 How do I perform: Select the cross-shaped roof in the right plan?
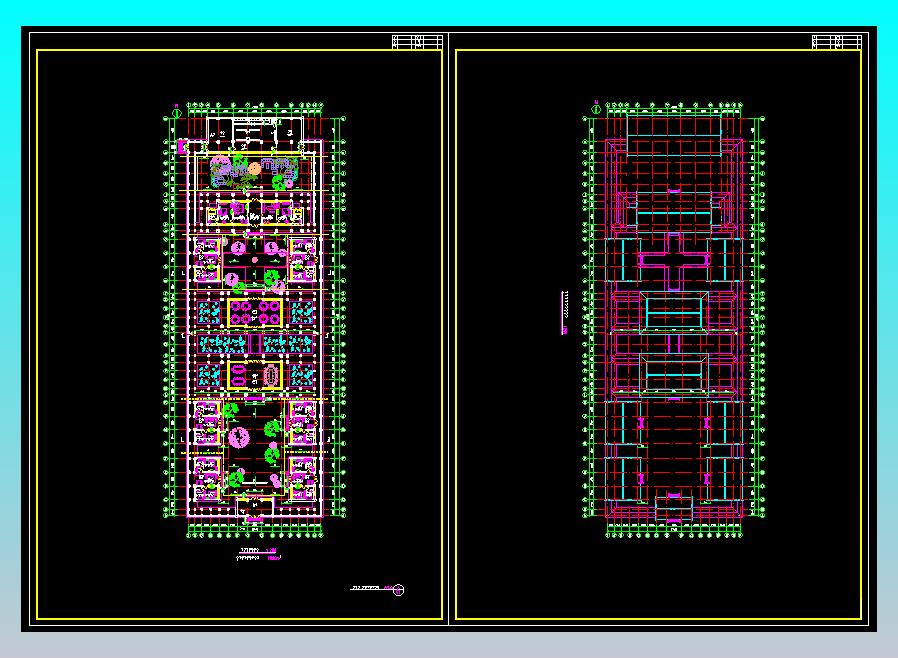pyautogui.click(x=674, y=261)
